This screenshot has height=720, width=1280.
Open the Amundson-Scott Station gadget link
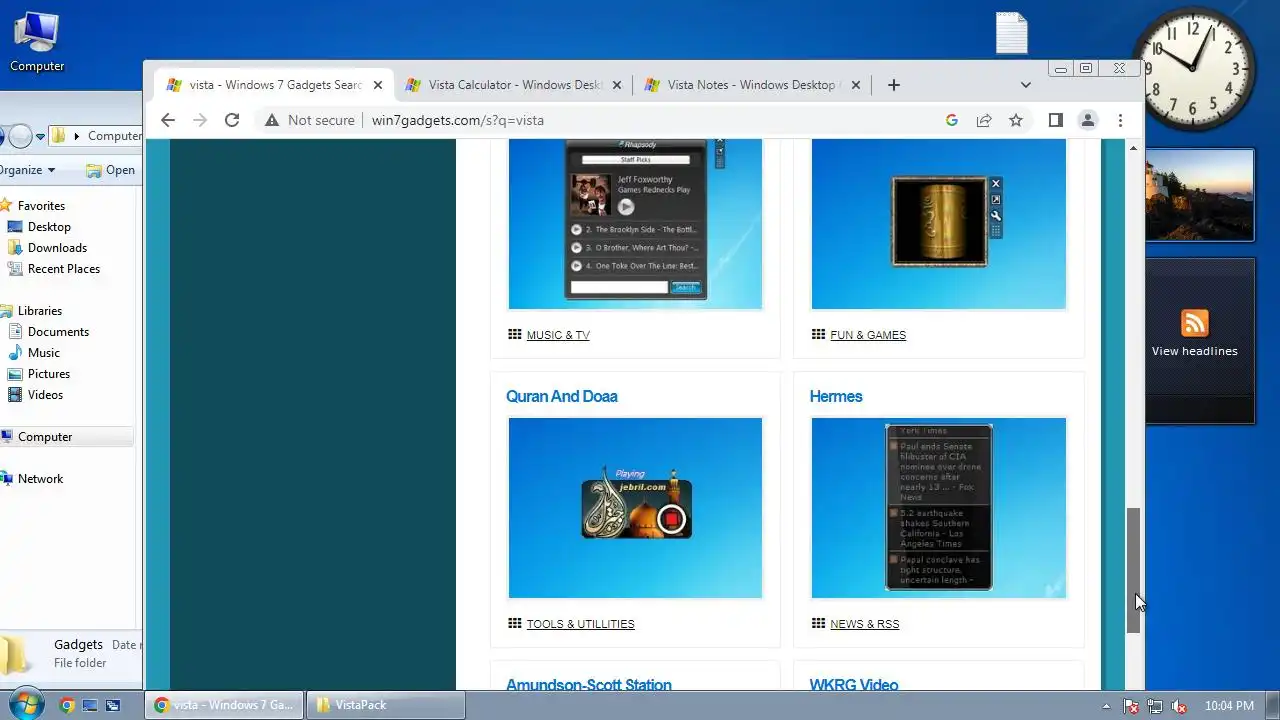pos(589,684)
